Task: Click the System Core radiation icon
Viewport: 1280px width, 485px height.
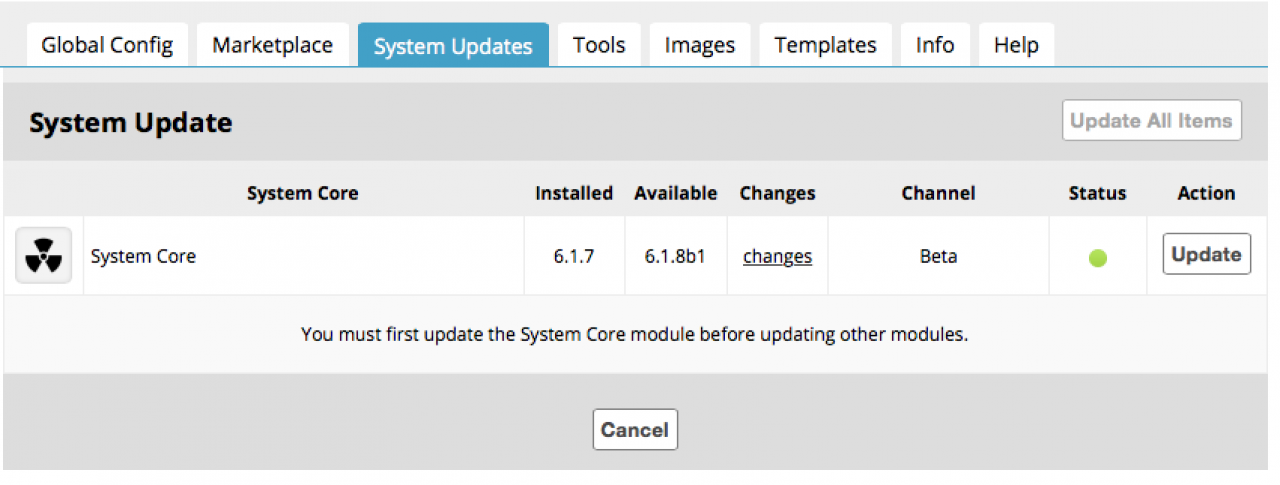Action: (x=43, y=256)
